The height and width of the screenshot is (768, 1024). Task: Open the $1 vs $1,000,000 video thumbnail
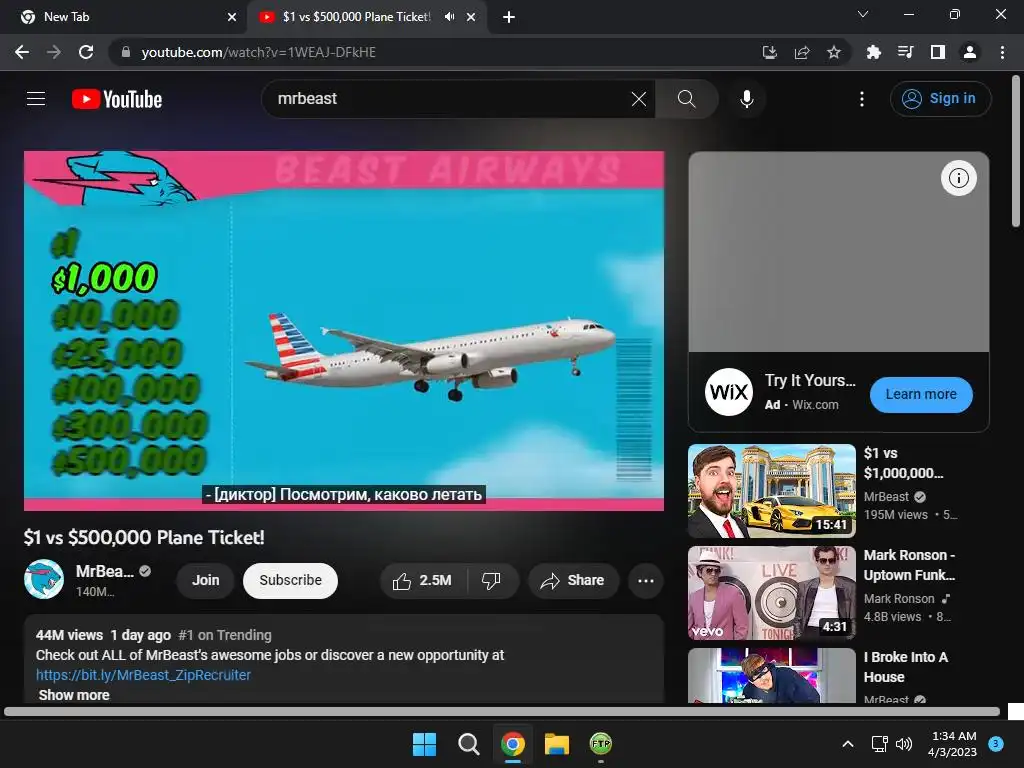tap(772, 491)
